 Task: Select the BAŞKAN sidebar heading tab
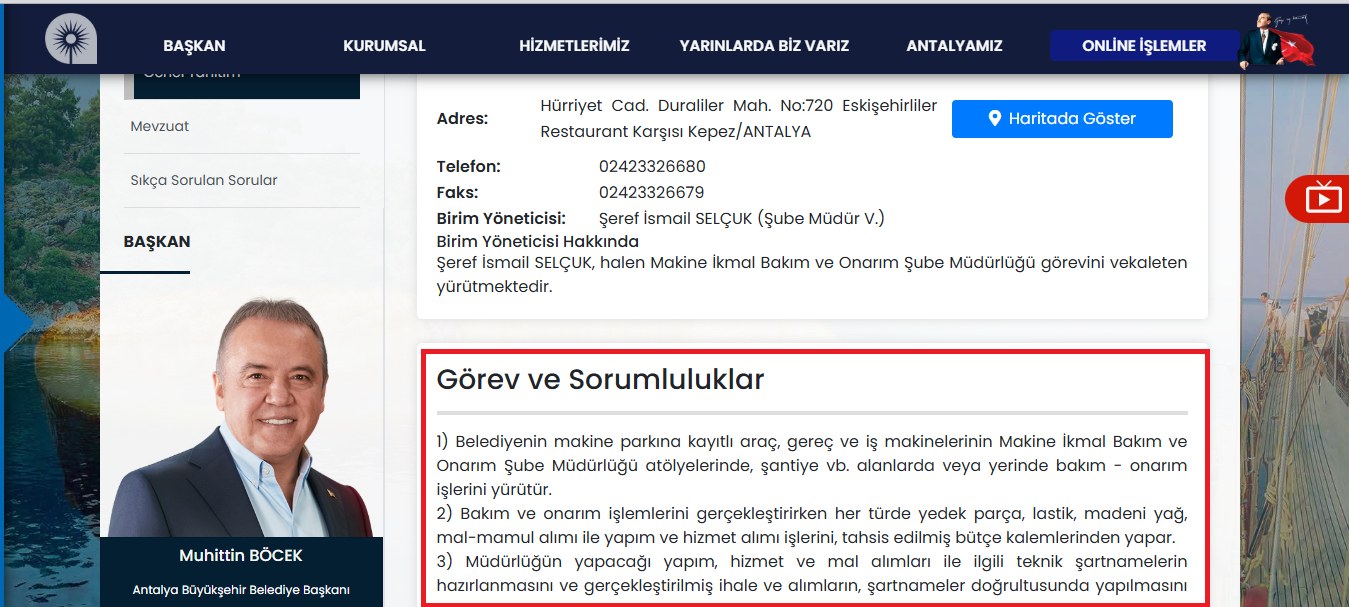pos(157,242)
